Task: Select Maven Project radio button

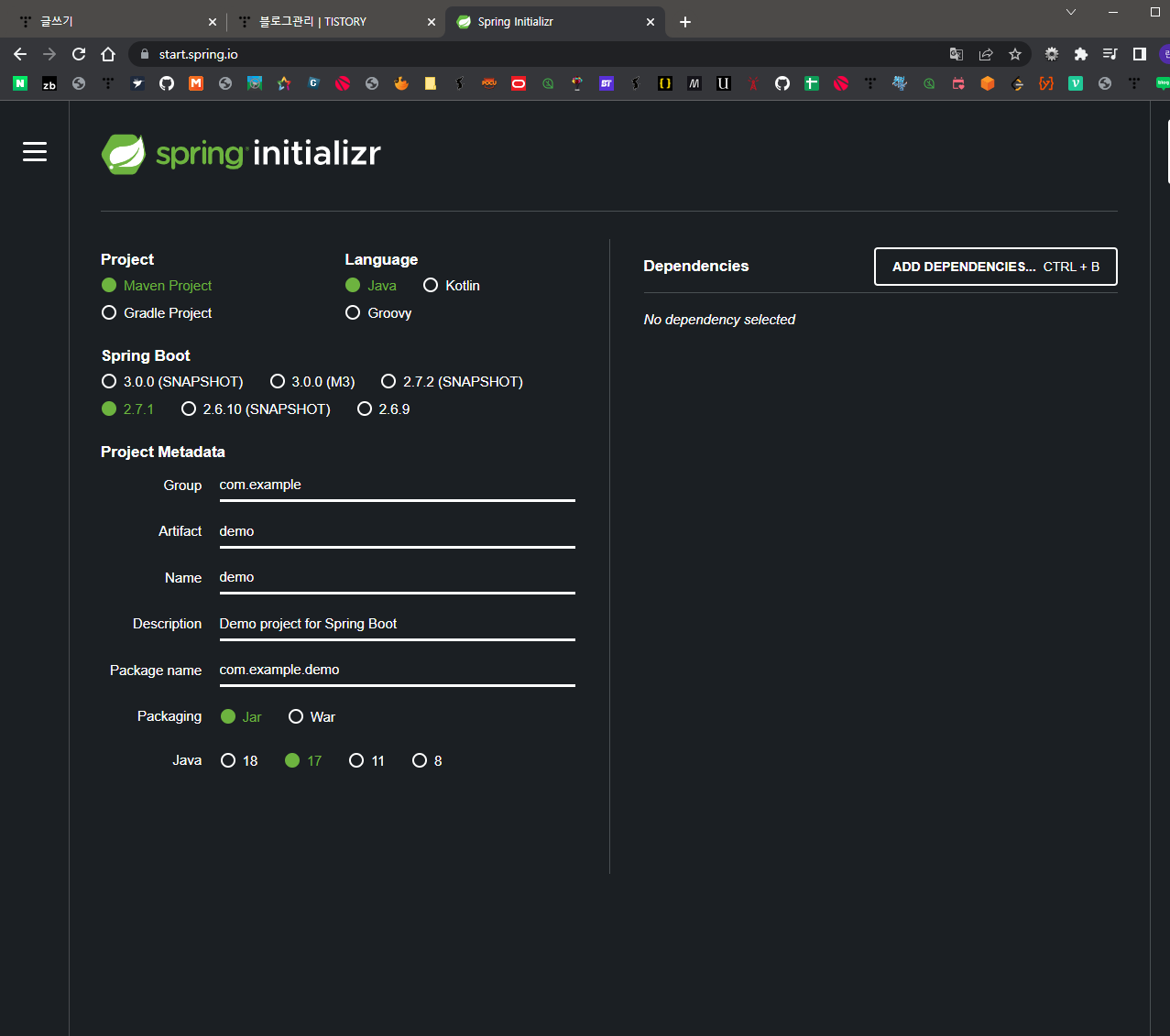Action: click(109, 286)
